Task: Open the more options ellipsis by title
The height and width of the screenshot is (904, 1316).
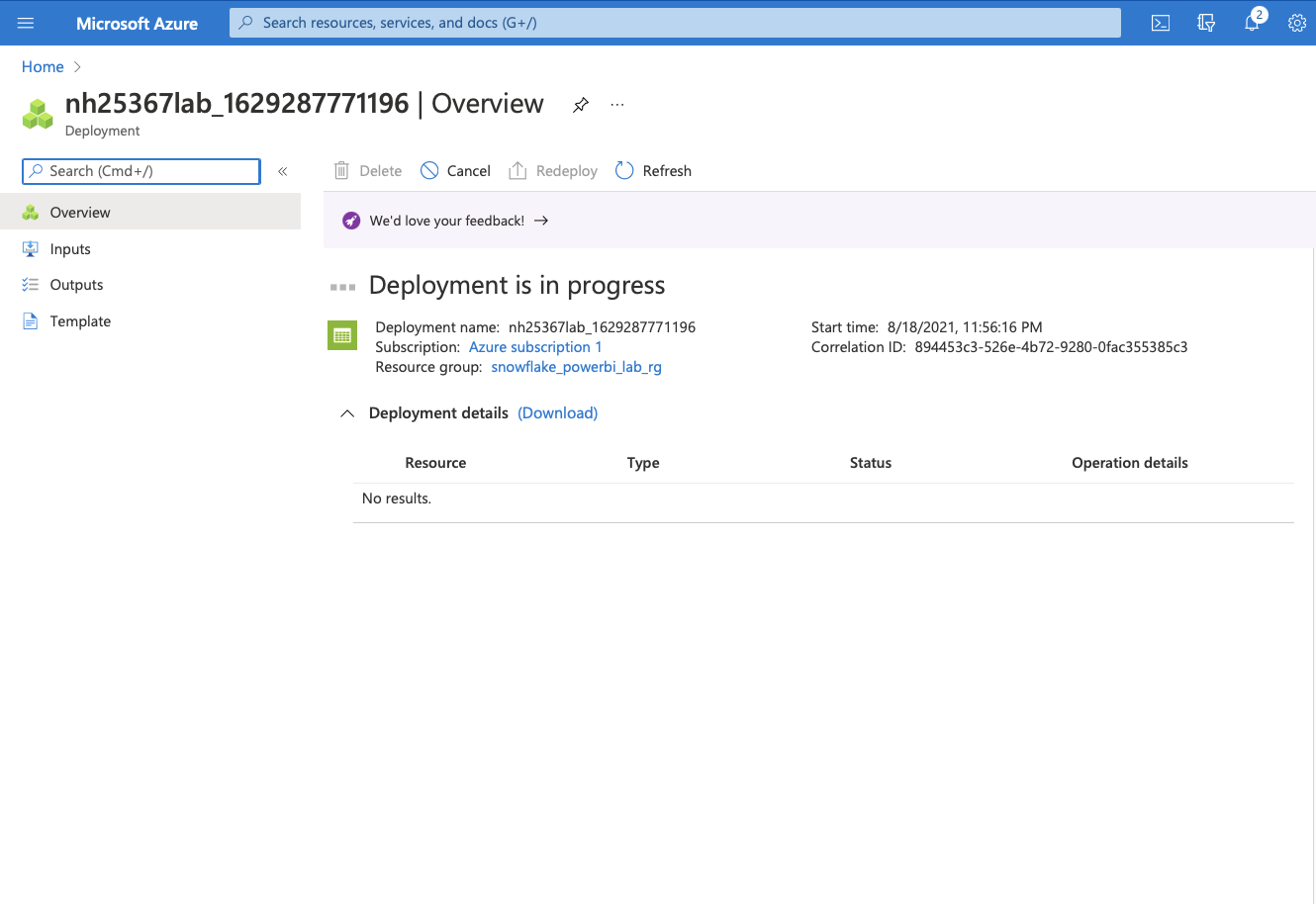Action: click(x=617, y=105)
